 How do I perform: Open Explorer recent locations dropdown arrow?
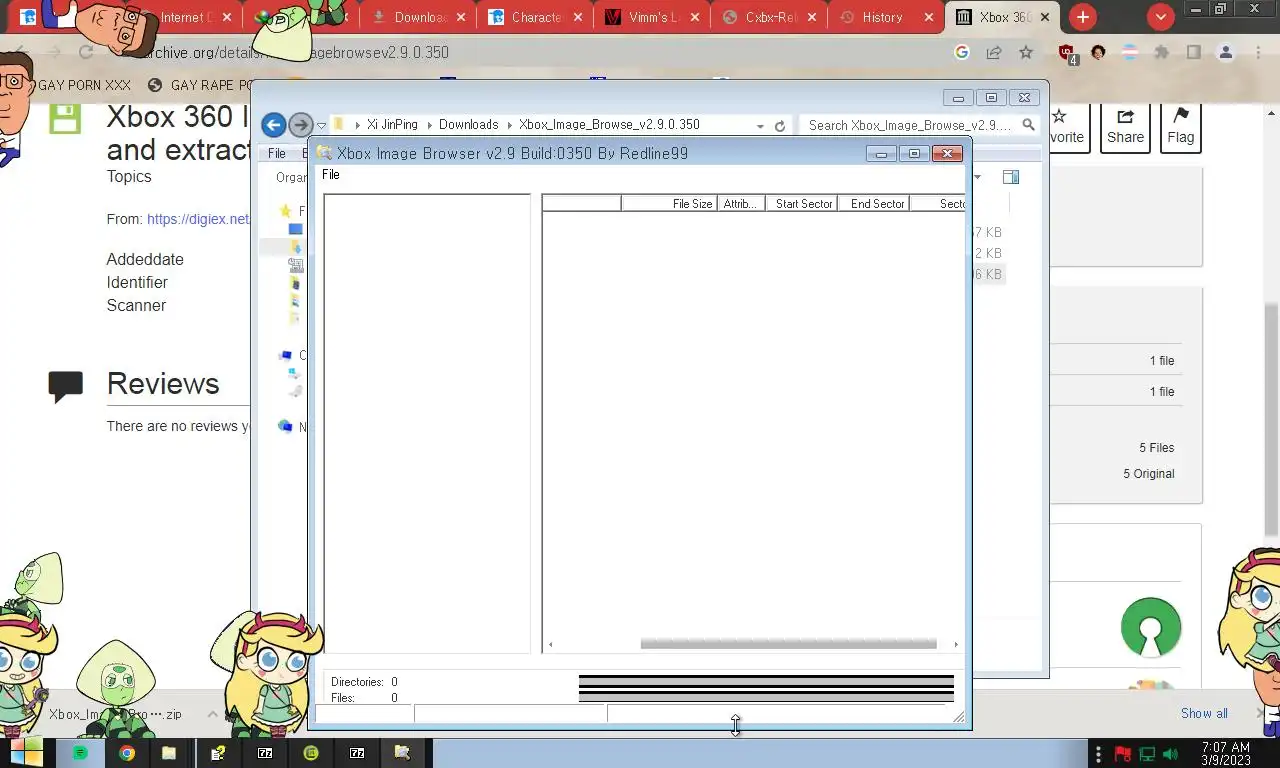click(321, 126)
